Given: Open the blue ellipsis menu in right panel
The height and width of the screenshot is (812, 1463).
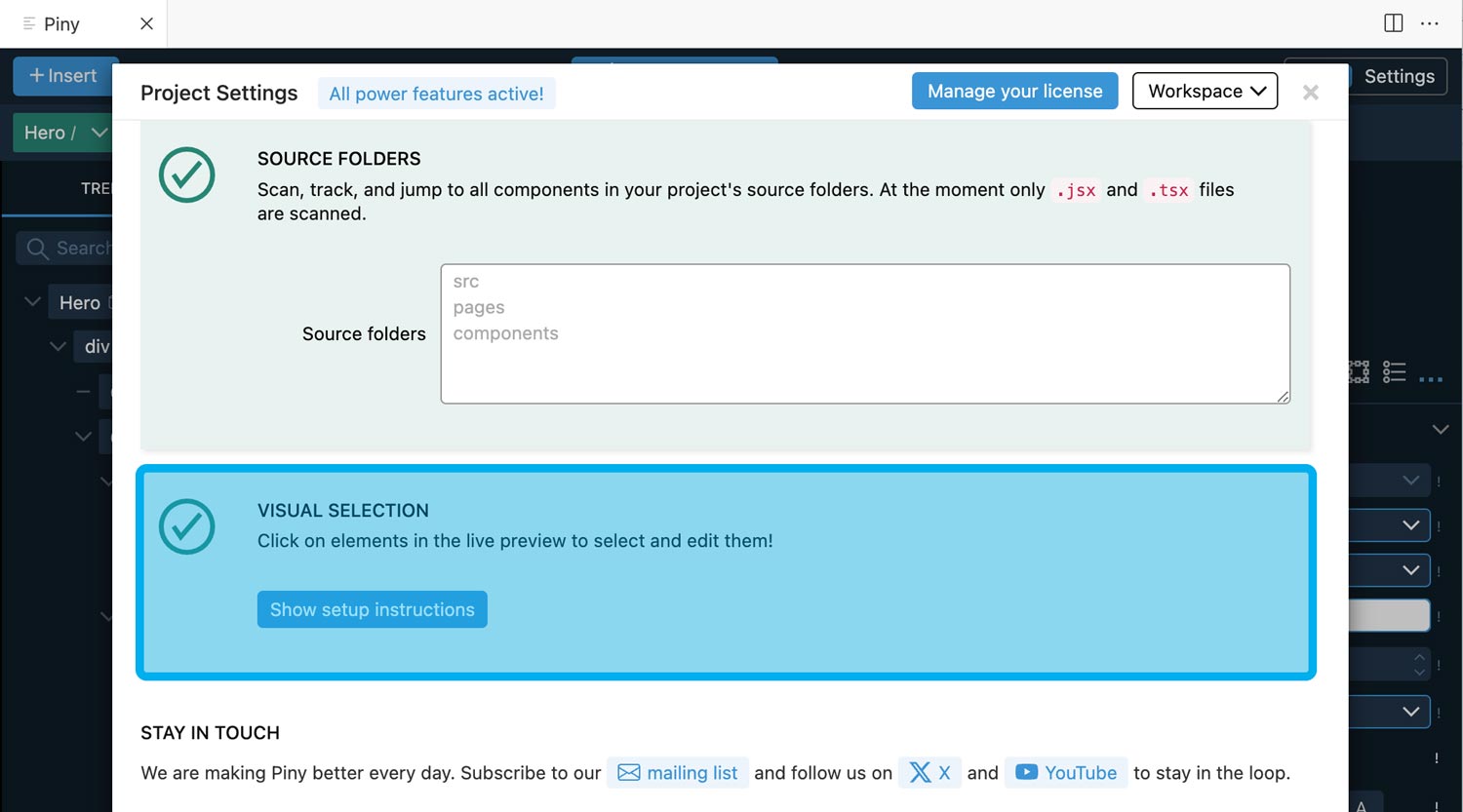Looking at the screenshot, I should click(x=1431, y=378).
